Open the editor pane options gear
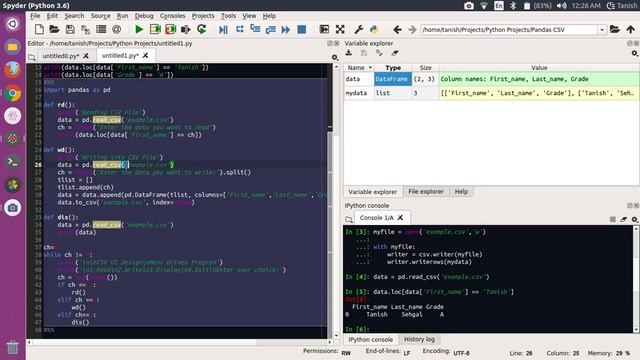 335,58
